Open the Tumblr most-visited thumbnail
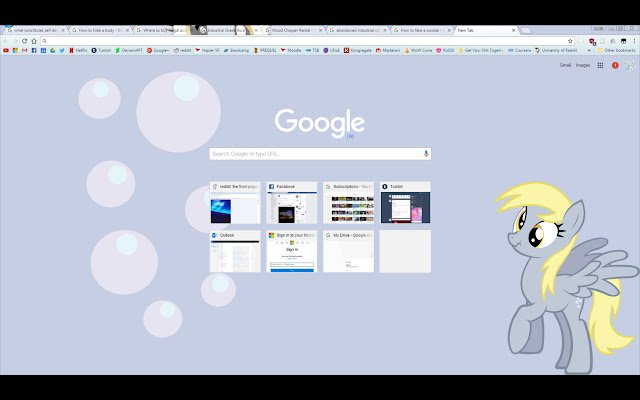The height and width of the screenshot is (400, 640). pyautogui.click(x=405, y=202)
